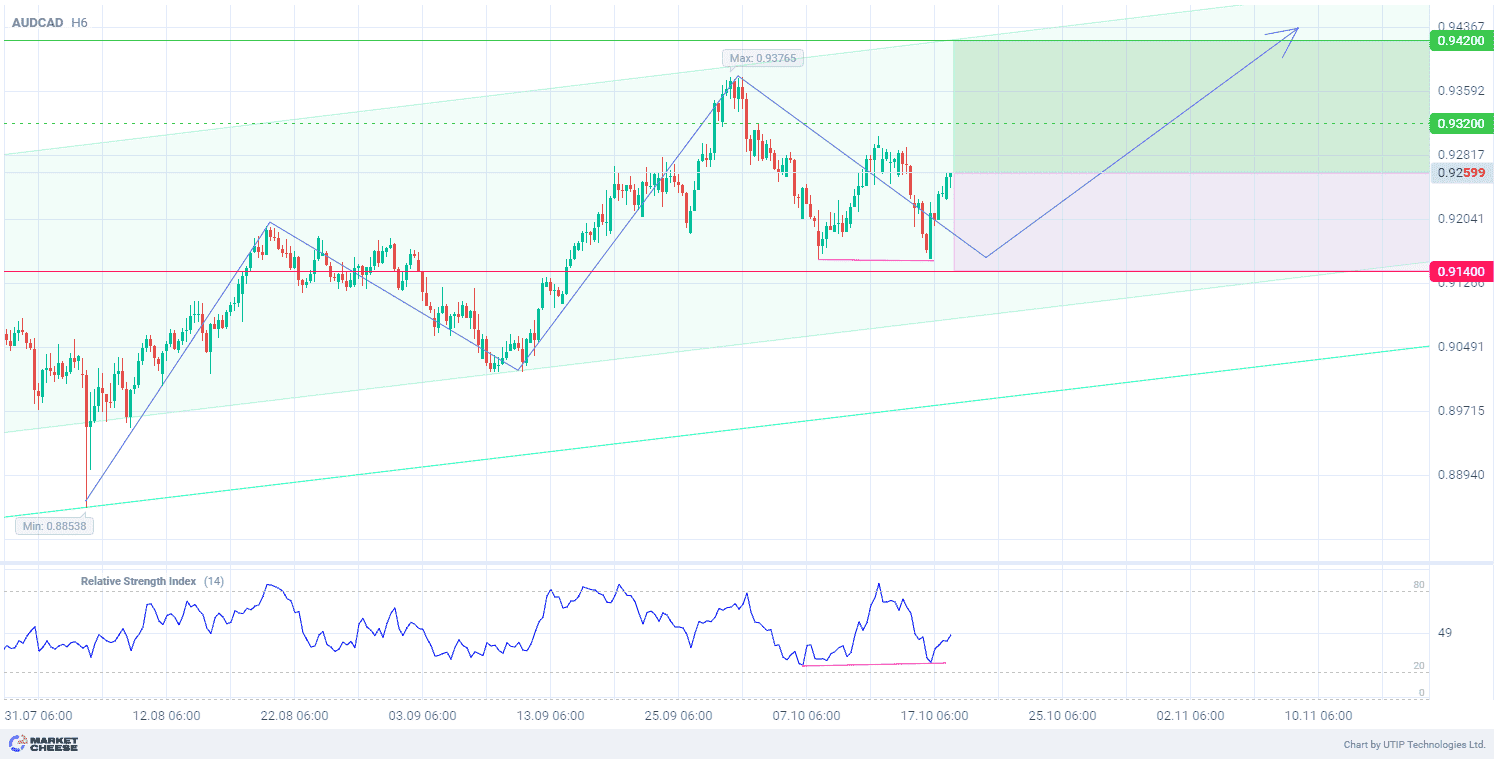
Task: Open Chart by UTIP Technologies Ltd. link
Action: coord(1414,744)
